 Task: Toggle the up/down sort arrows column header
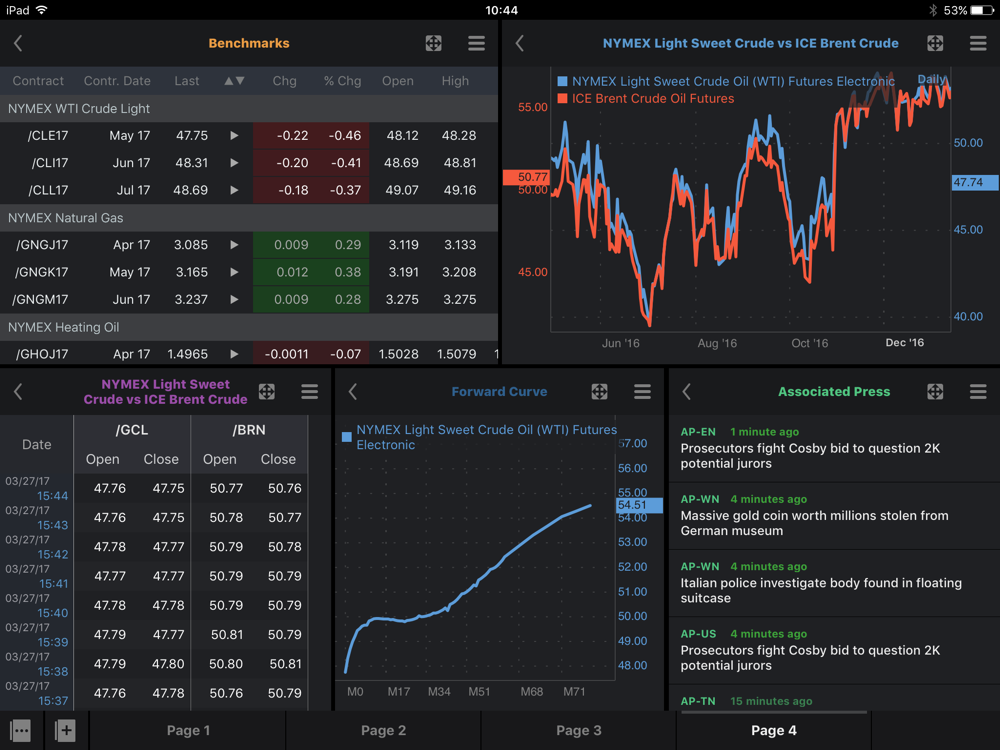(234, 81)
